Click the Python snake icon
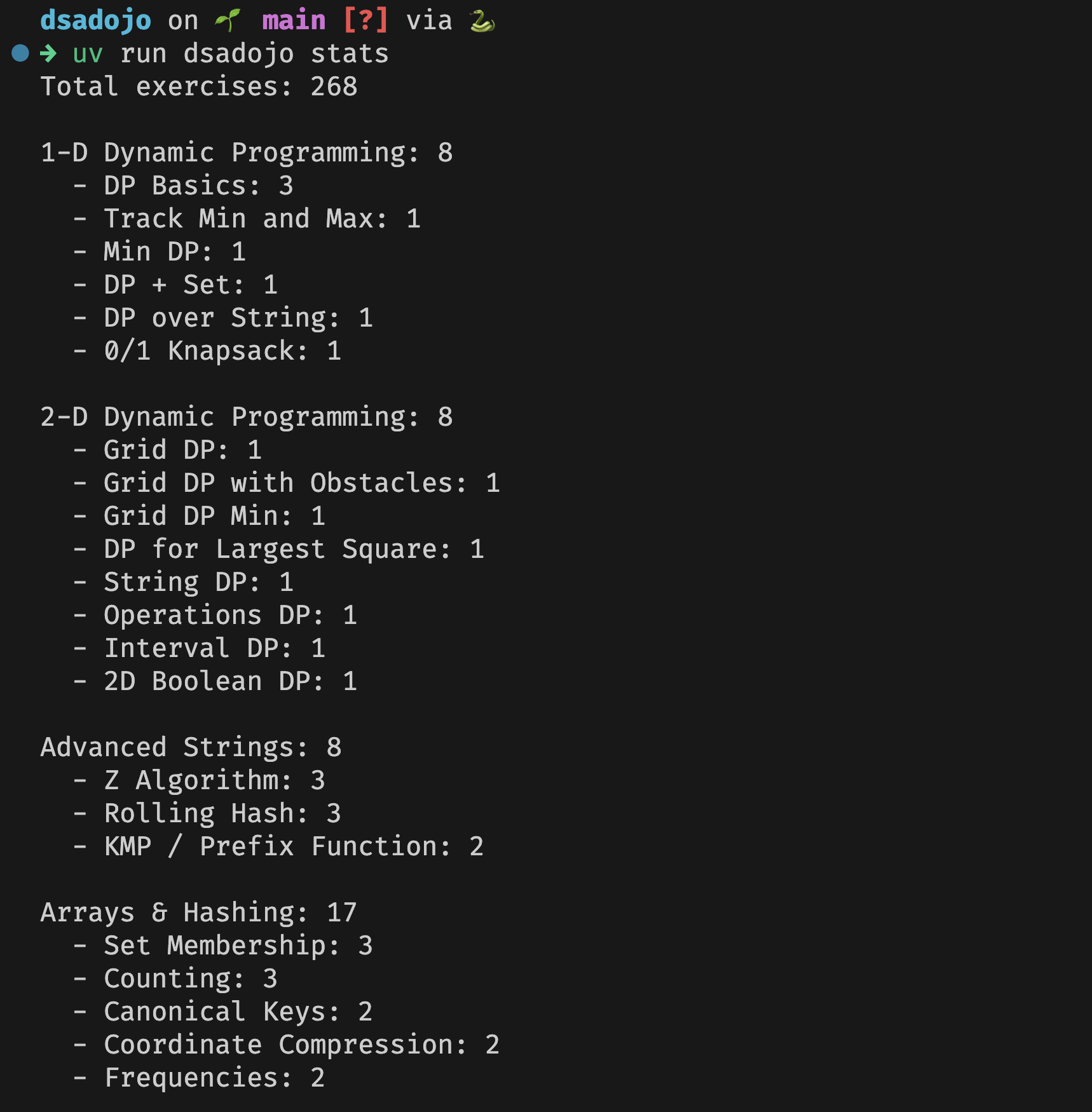 click(x=482, y=22)
